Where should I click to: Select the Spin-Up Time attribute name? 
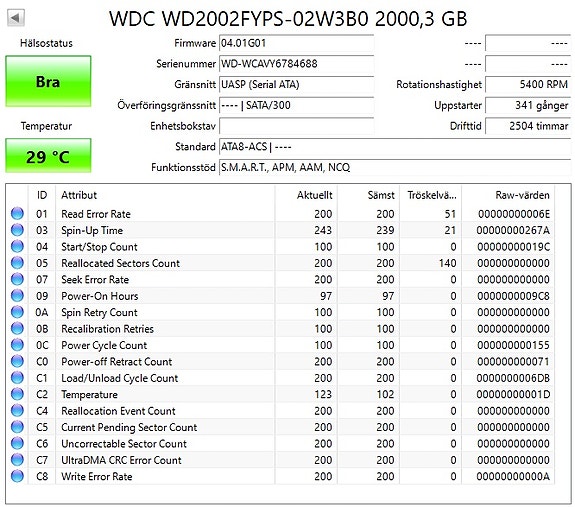92,231
